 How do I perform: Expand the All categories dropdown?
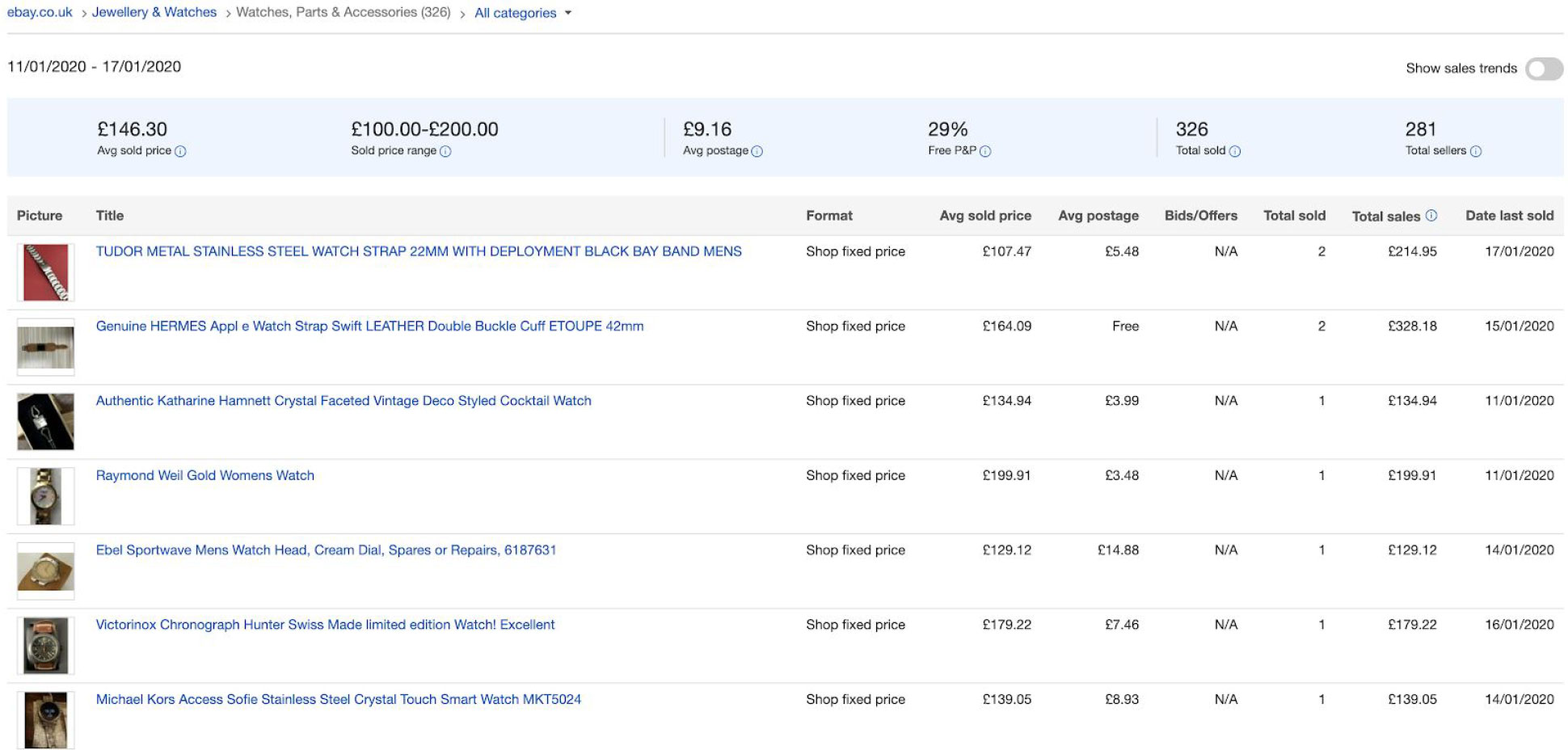(x=523, y=13)
